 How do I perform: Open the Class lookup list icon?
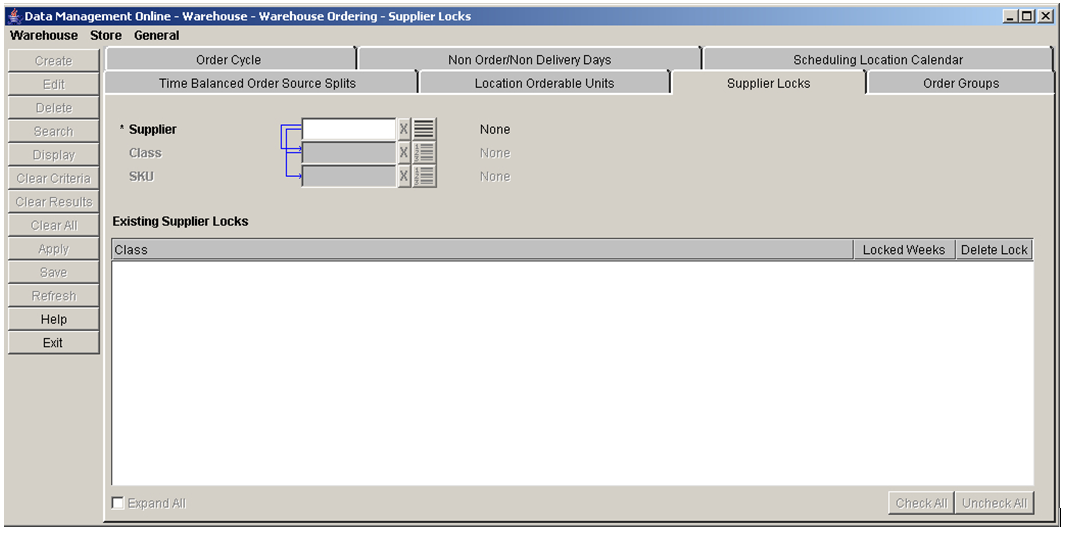[425, 152]
